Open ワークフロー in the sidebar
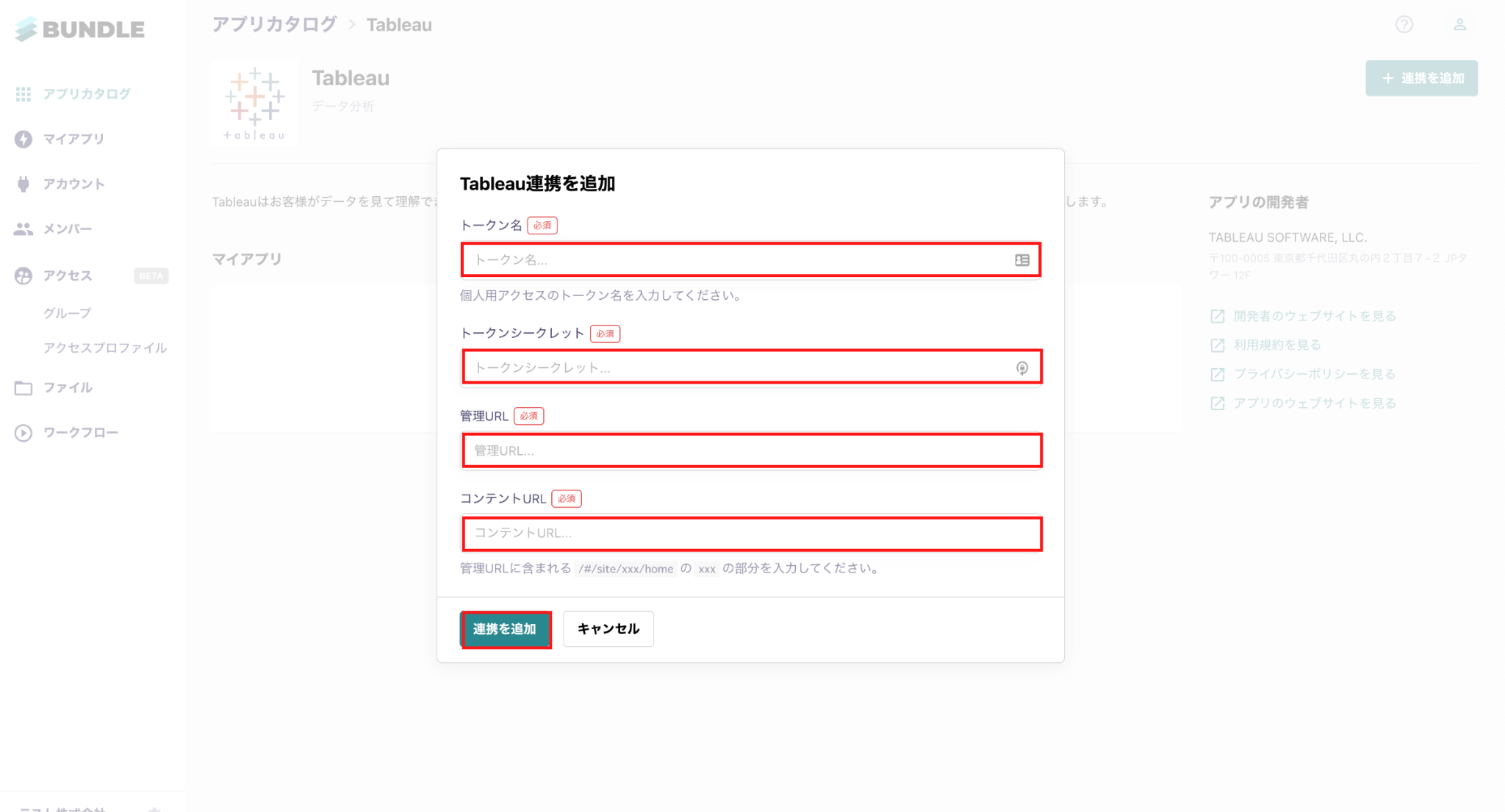The width and height of the screenshot is (1505, 812). pos(81,433)
